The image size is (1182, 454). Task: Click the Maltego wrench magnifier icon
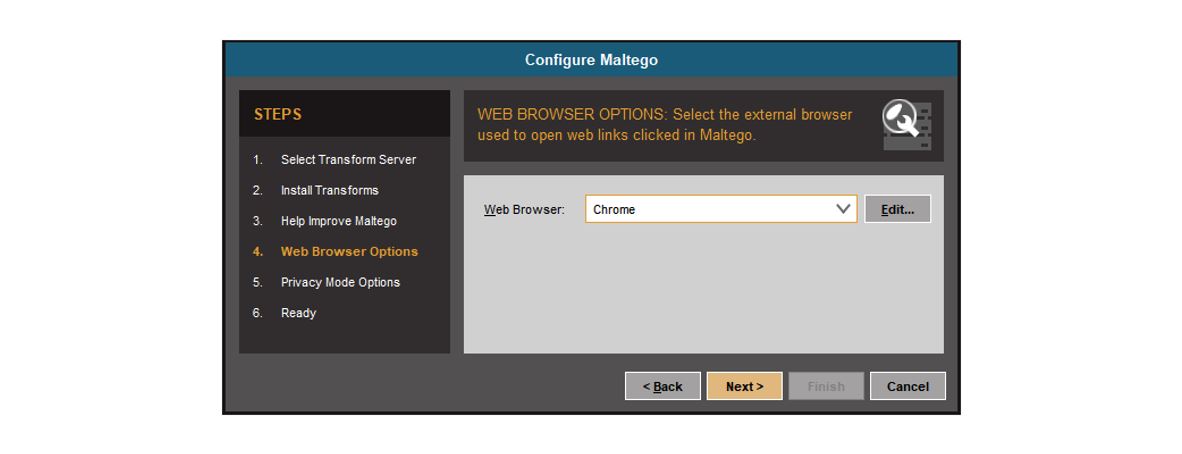907,125
